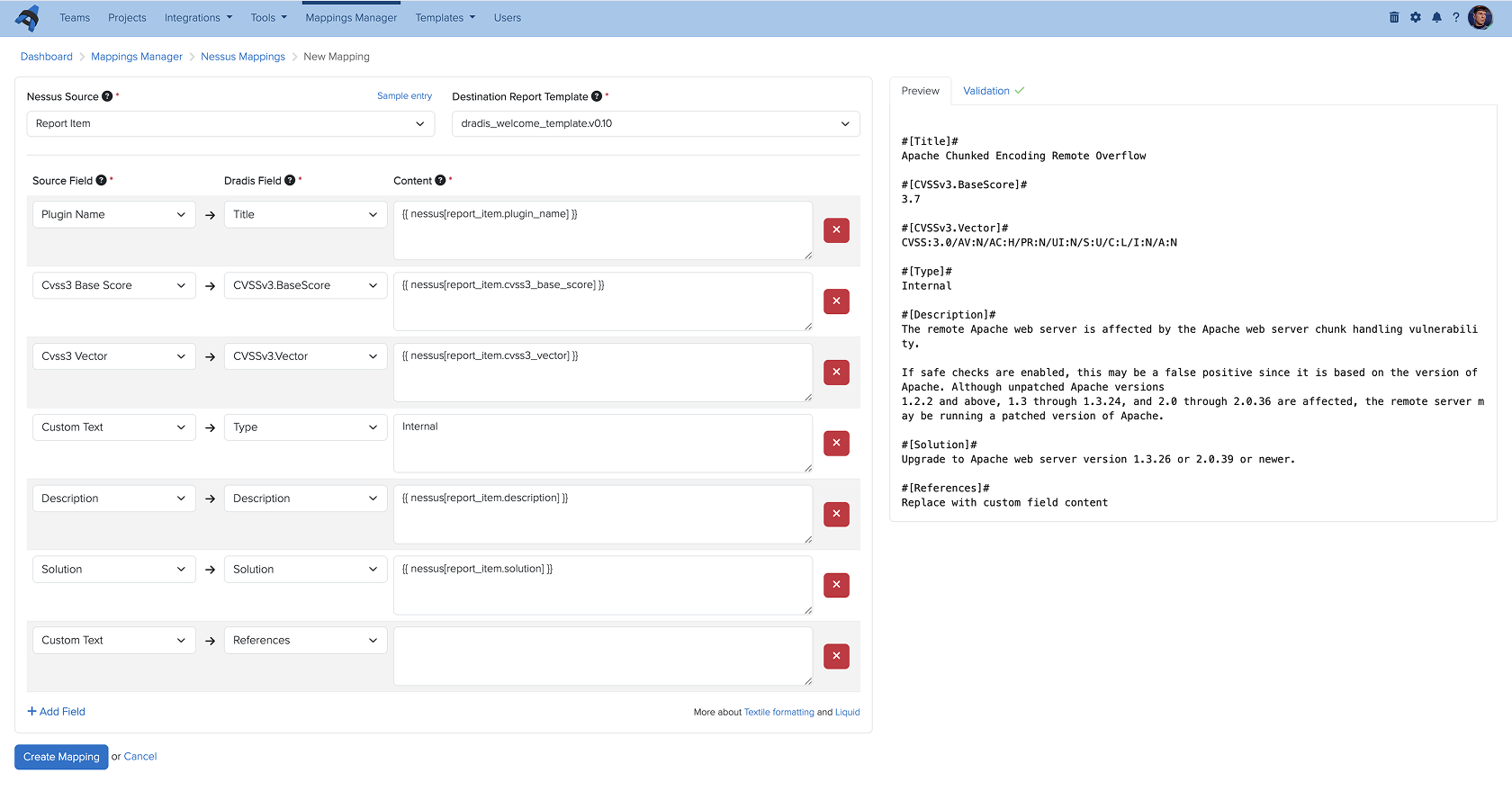This screenshot has width=1512, height=791.
Task: Delete the Cvss3 Vector mapping row
Action: [x=836, y=373]
